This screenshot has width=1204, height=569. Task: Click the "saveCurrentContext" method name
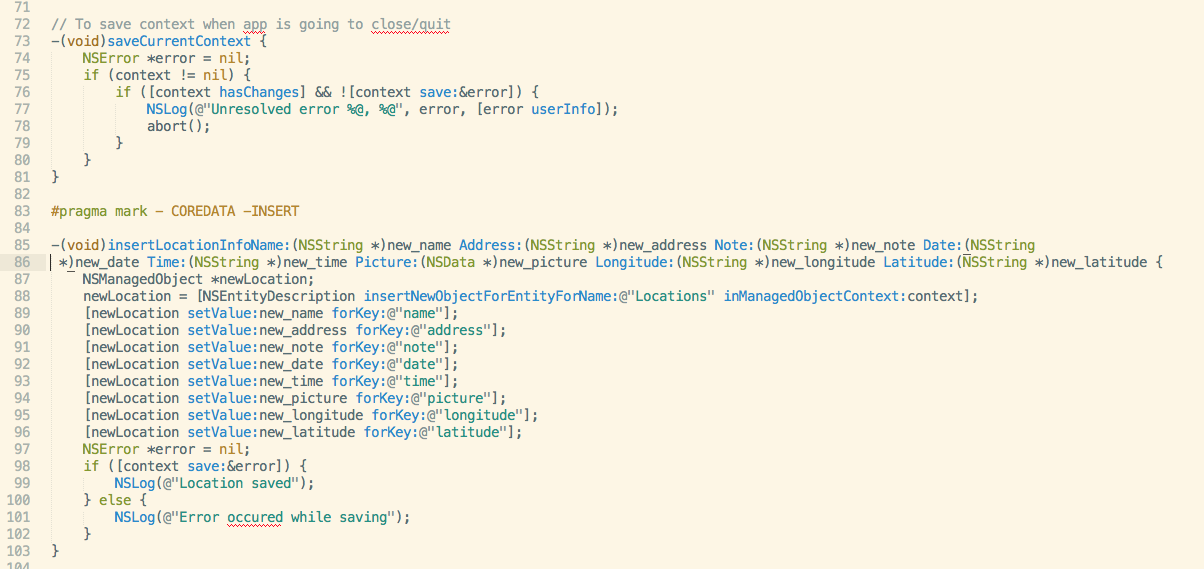tap(178, 41)
